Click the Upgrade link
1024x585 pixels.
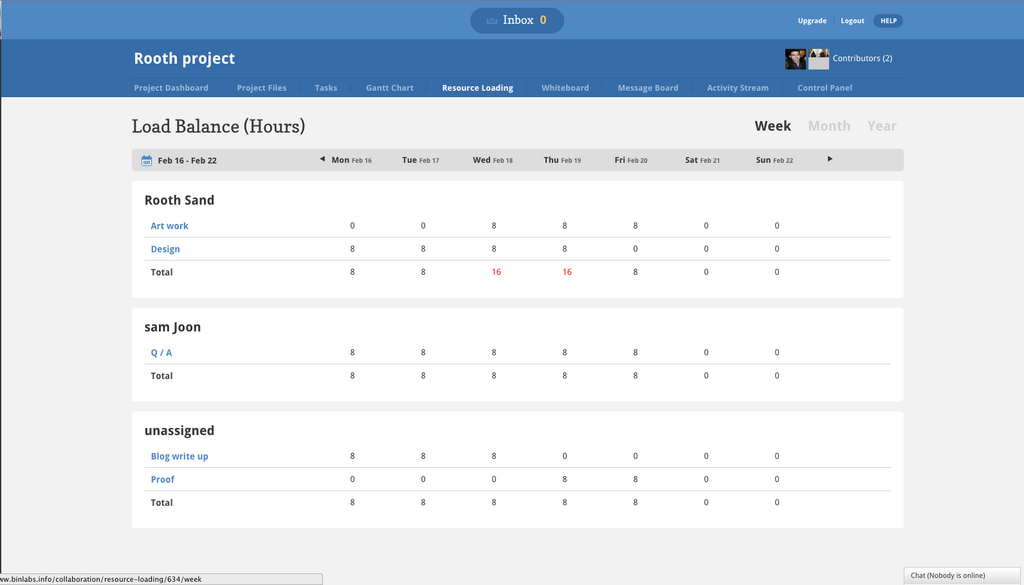(x=812, y=21)
